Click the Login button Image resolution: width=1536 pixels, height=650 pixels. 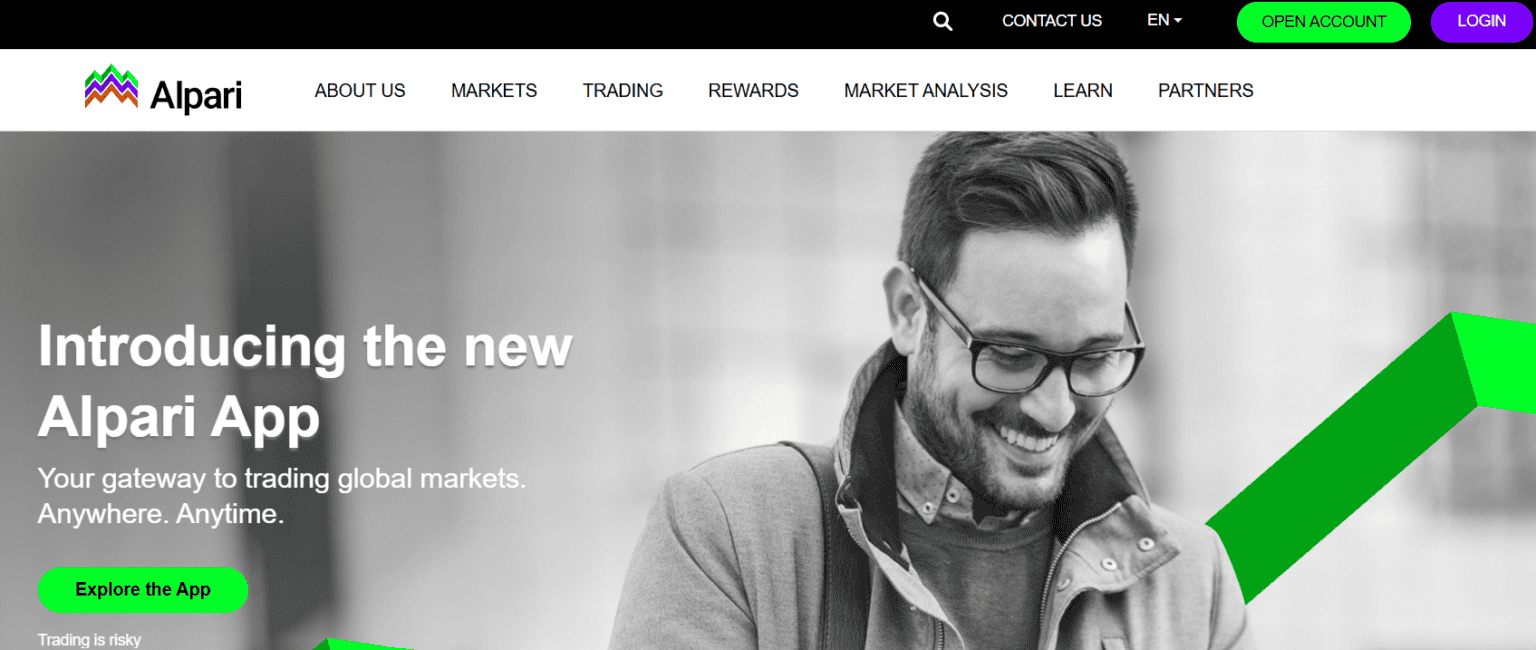[x=1481, y=21]
